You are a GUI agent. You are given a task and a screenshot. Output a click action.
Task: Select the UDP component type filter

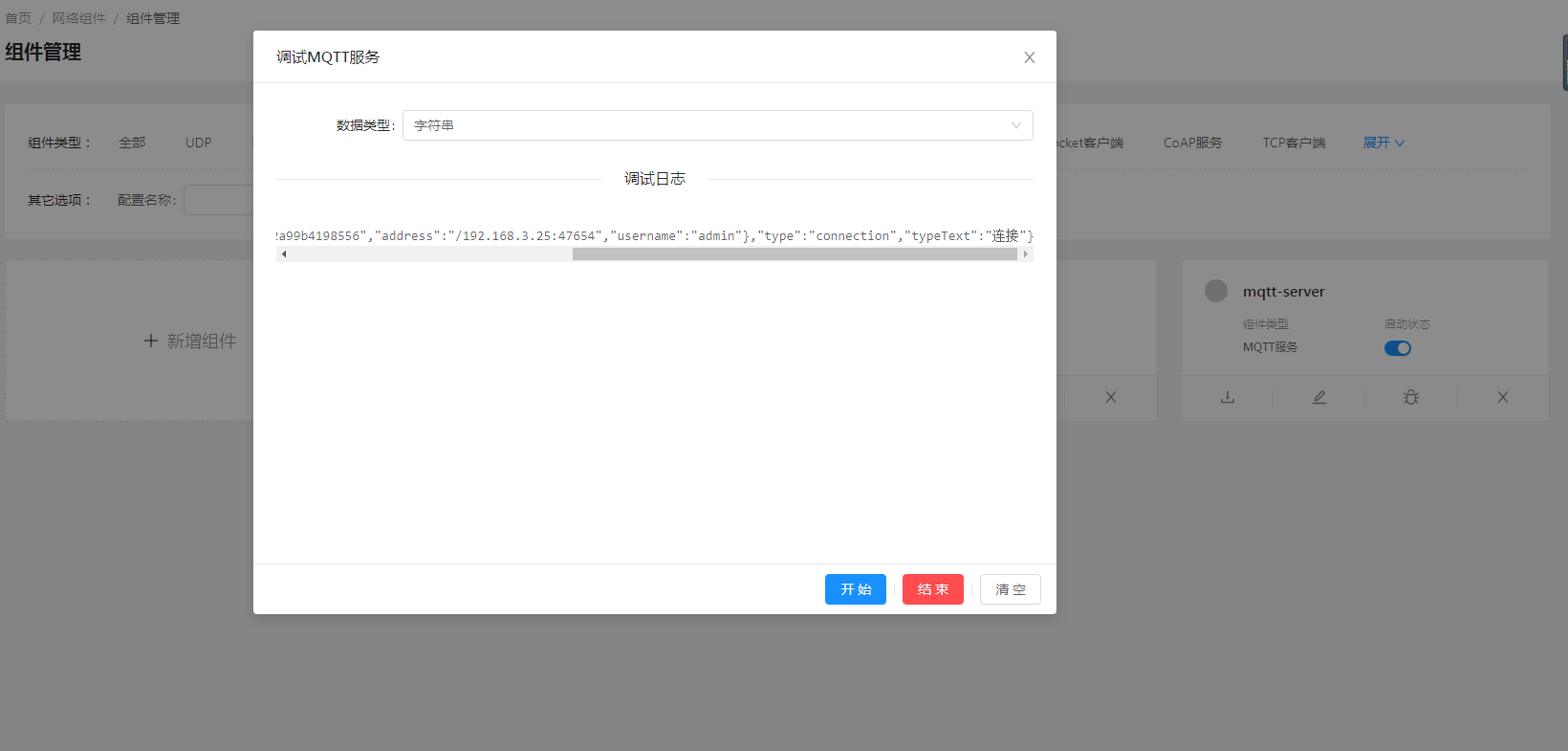[199, 143]
